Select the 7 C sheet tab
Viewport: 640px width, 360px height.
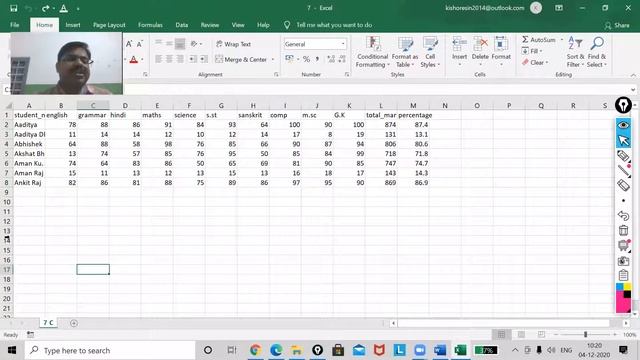click(48, 322)
